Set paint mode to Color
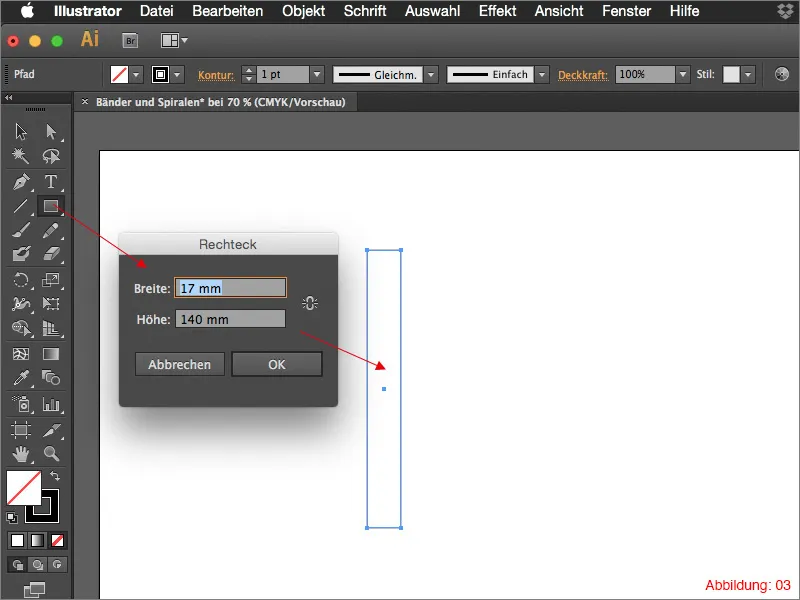This screenshot has width=800, height=600. [17, 540]
